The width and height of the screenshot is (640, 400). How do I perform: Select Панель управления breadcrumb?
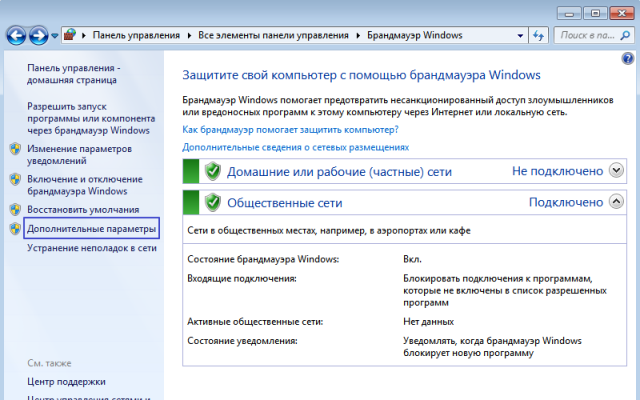tap(136, 36)
